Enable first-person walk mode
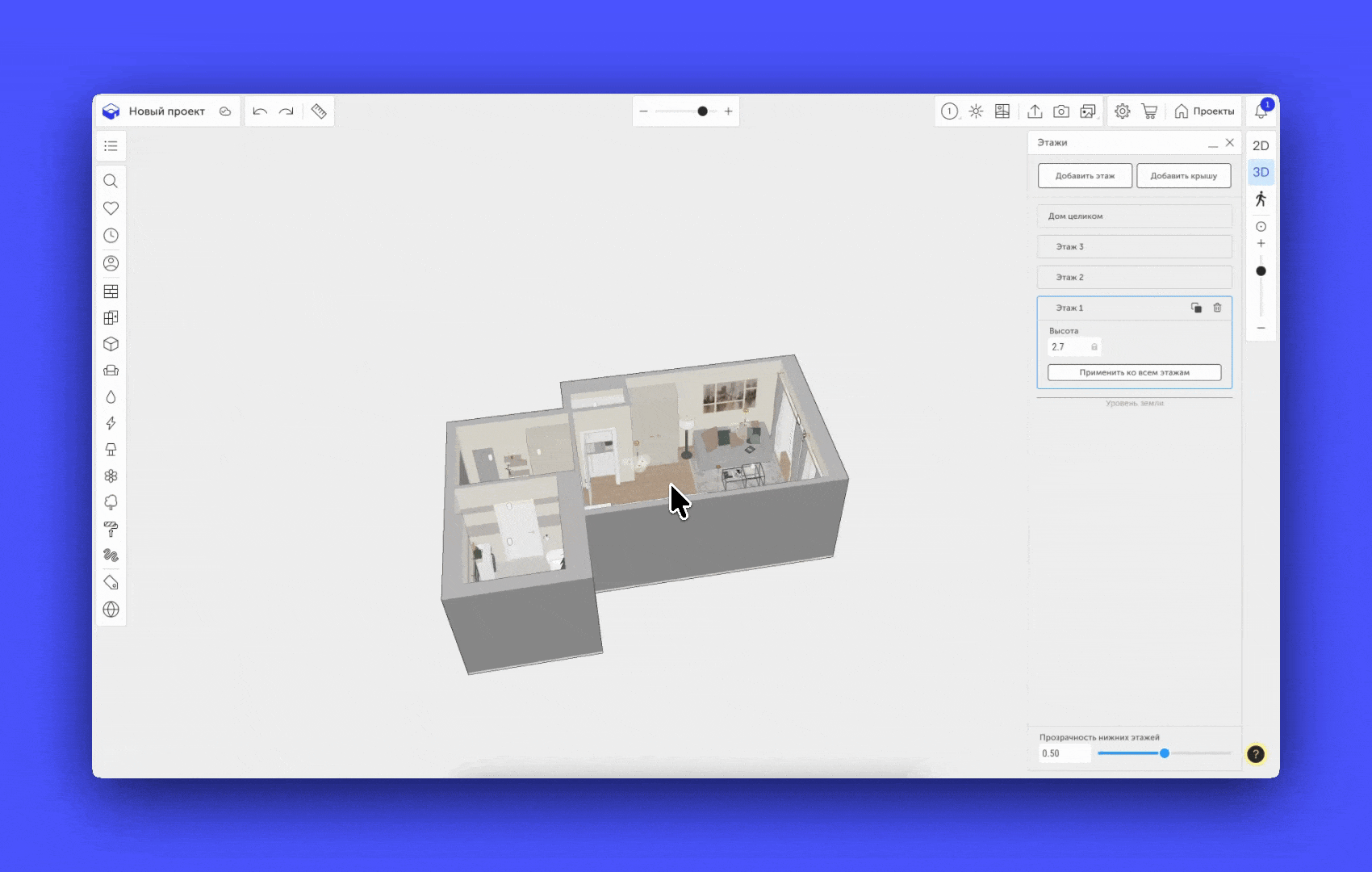The width and height of the screenshot is (1372, 872). click(x=1261, y=199)
